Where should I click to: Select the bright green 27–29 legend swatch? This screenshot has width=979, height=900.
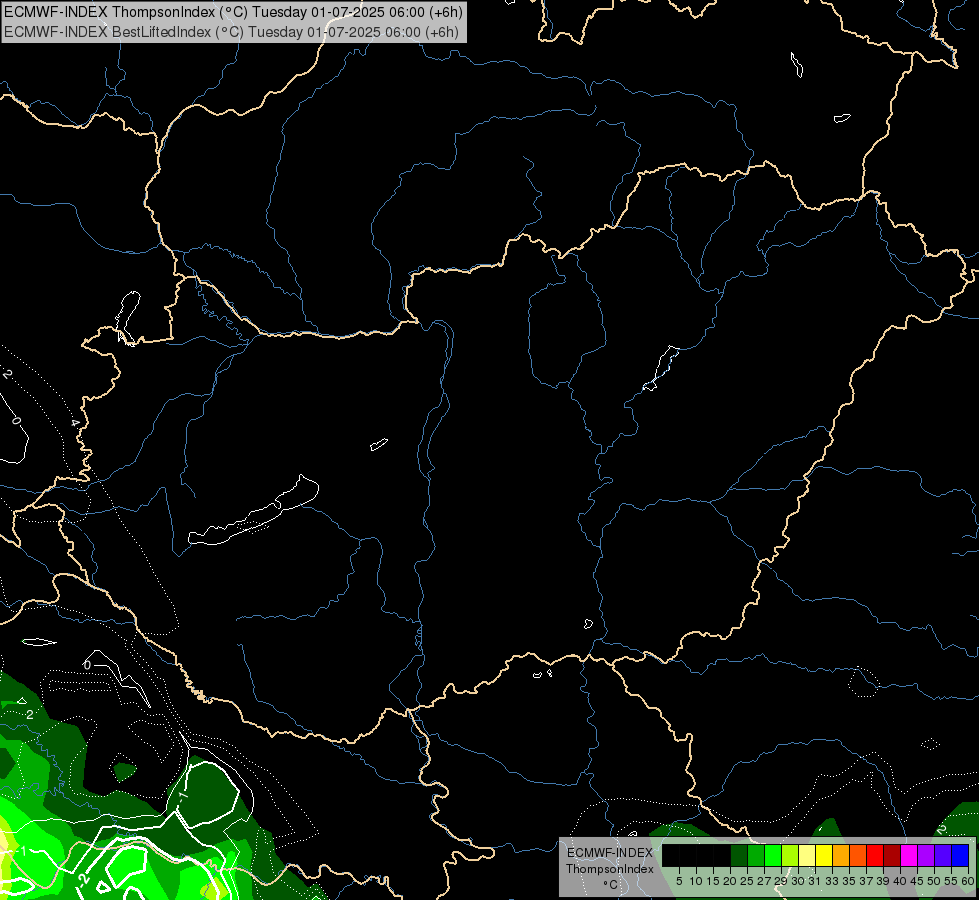tap(773, 855)
